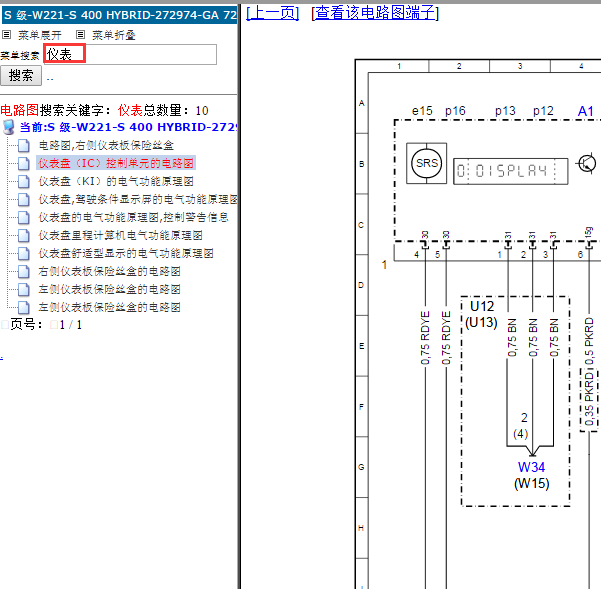Open the 查看该电路图端子 link
The image size is (601, 589).
coord(374,12)
